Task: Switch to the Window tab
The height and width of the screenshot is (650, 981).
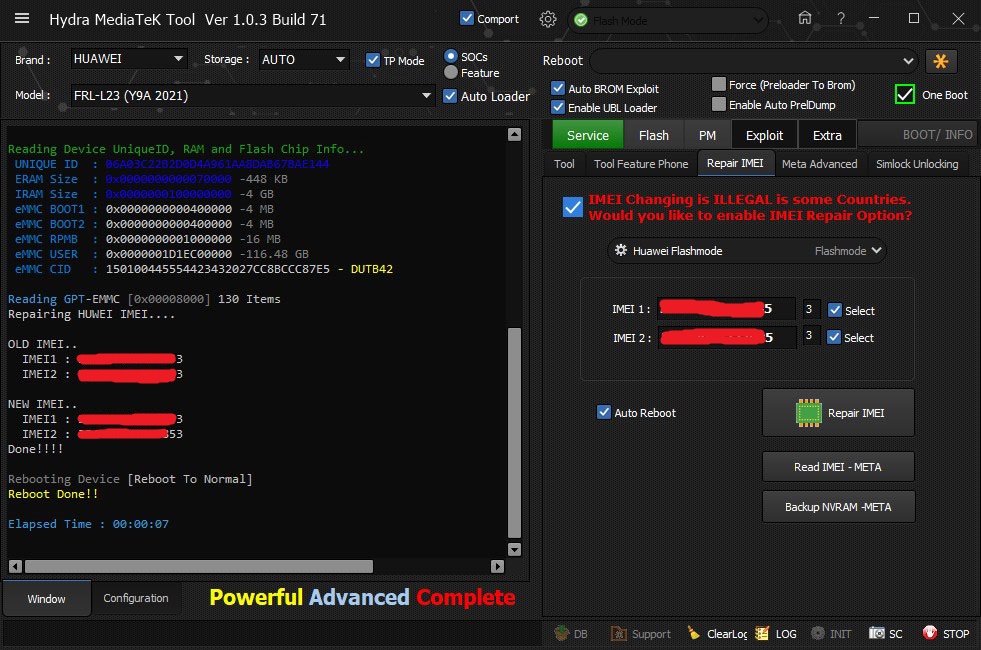Action: (47, 599)
